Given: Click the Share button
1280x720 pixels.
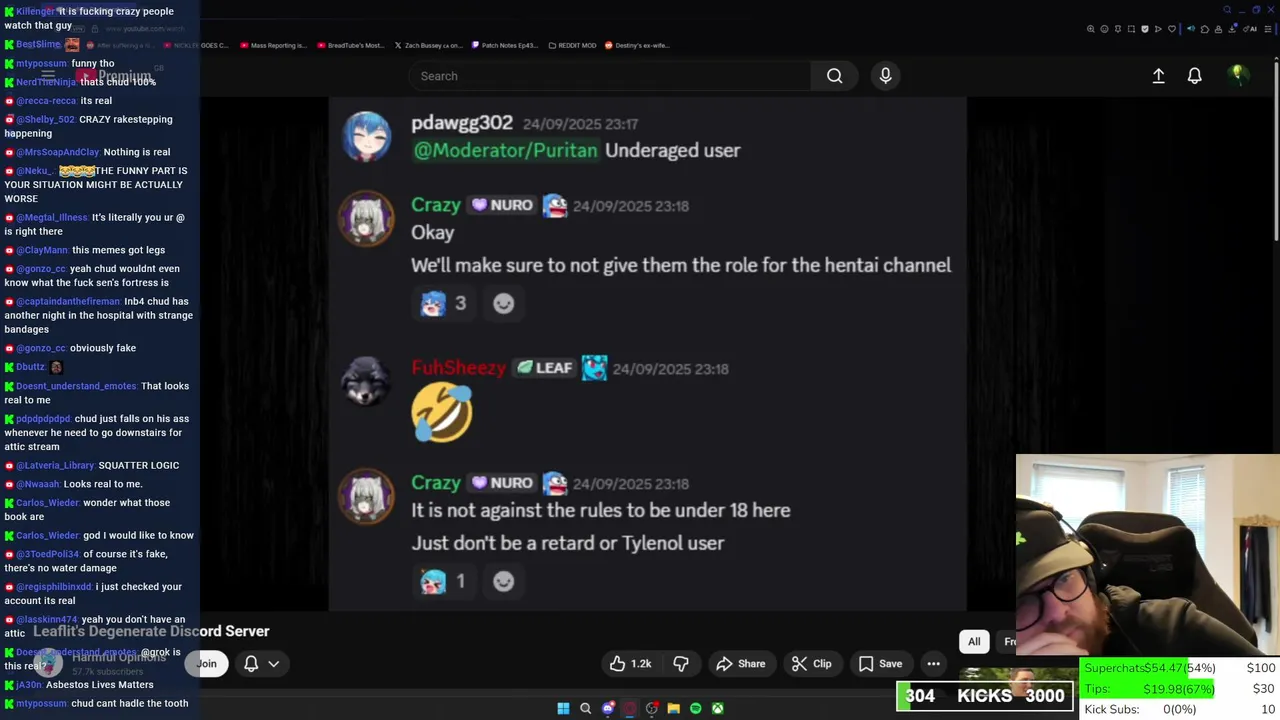Looking at the screenshot, I should pyautogui.click(x=740, y=664).
